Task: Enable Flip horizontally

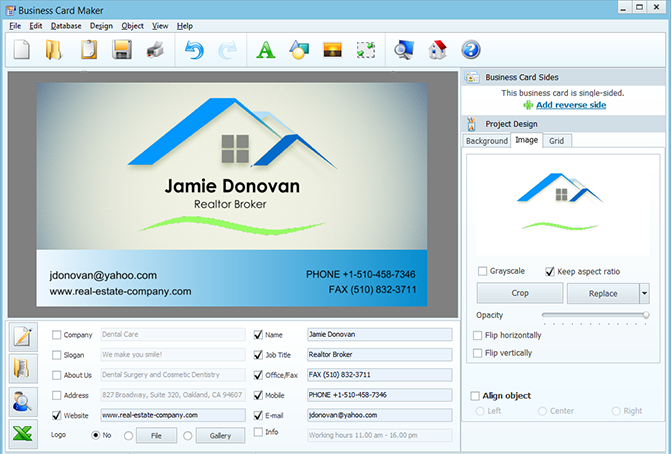Action: pos(478,335)
